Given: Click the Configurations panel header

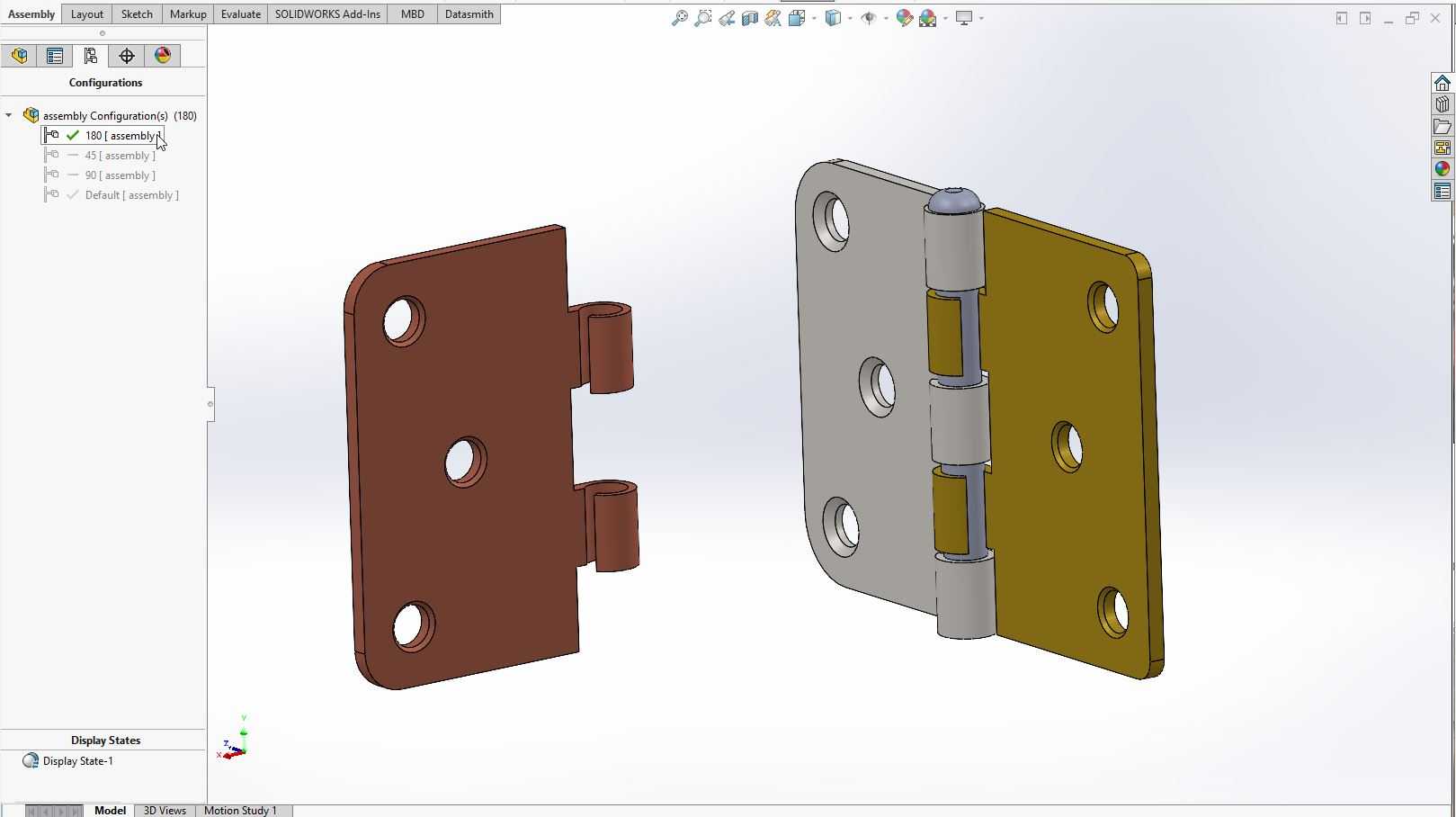Looking at the screenshot, I should 105,83.
